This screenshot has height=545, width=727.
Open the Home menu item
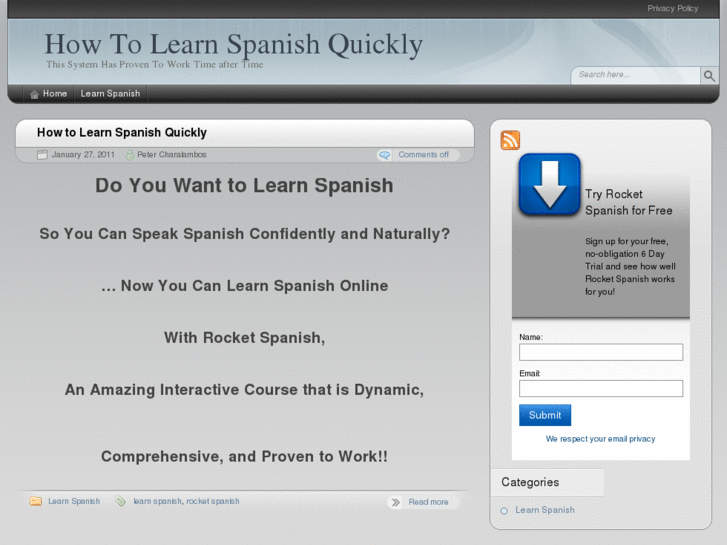point(48,94)
